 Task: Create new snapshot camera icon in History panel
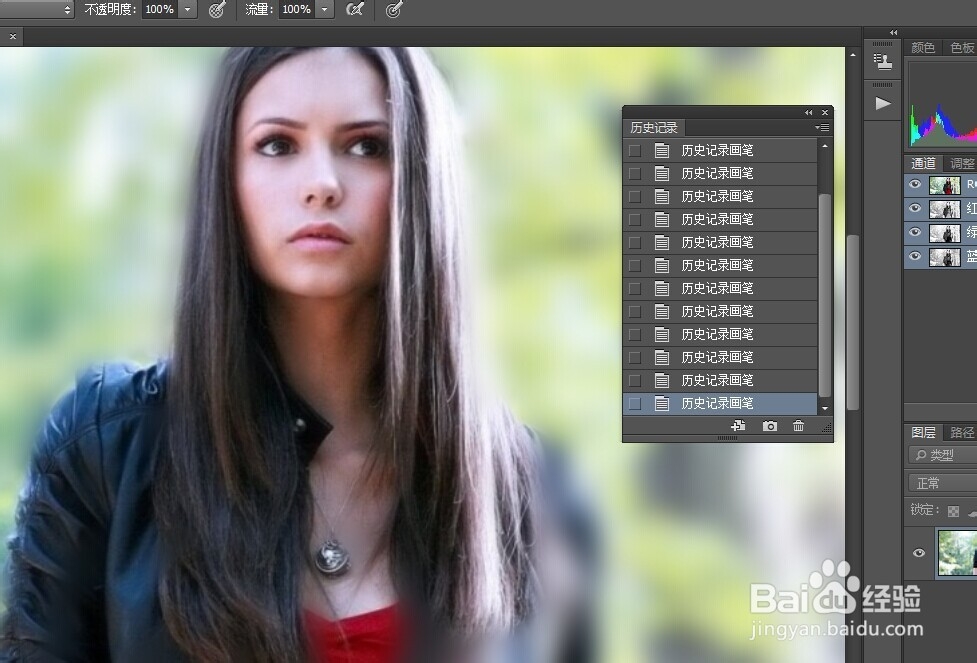click(x=770, y=426)
